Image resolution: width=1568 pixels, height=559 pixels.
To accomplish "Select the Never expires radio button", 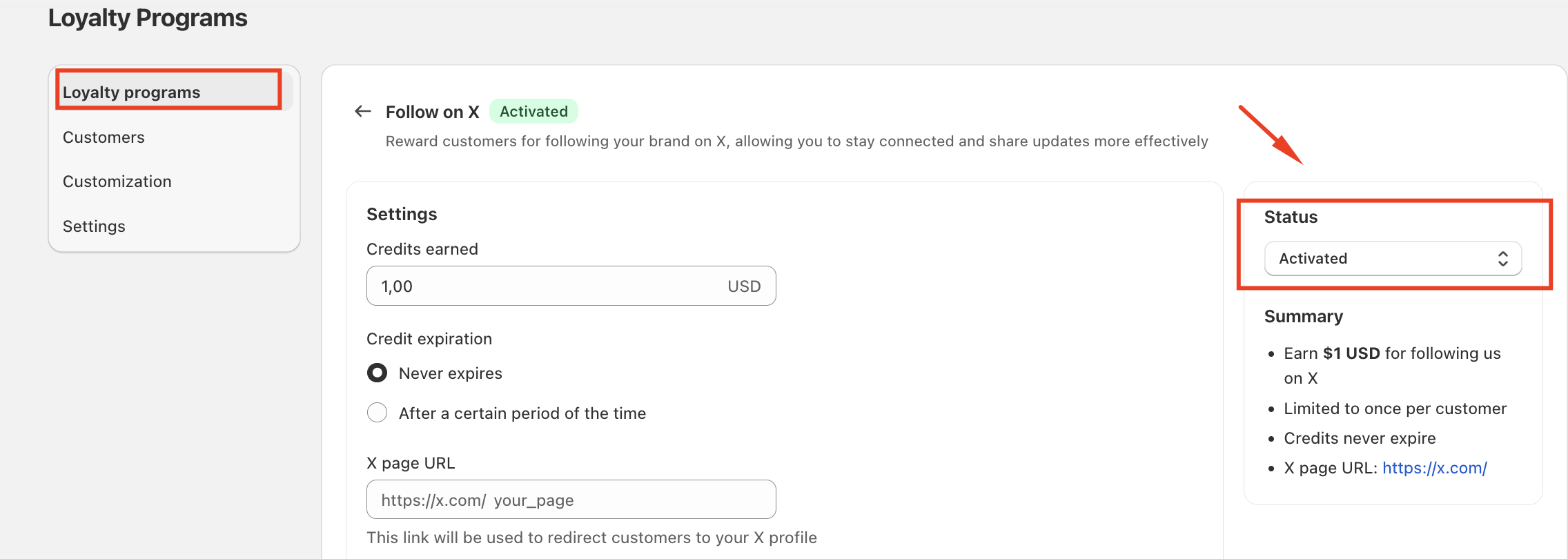I will coord(378,373).
